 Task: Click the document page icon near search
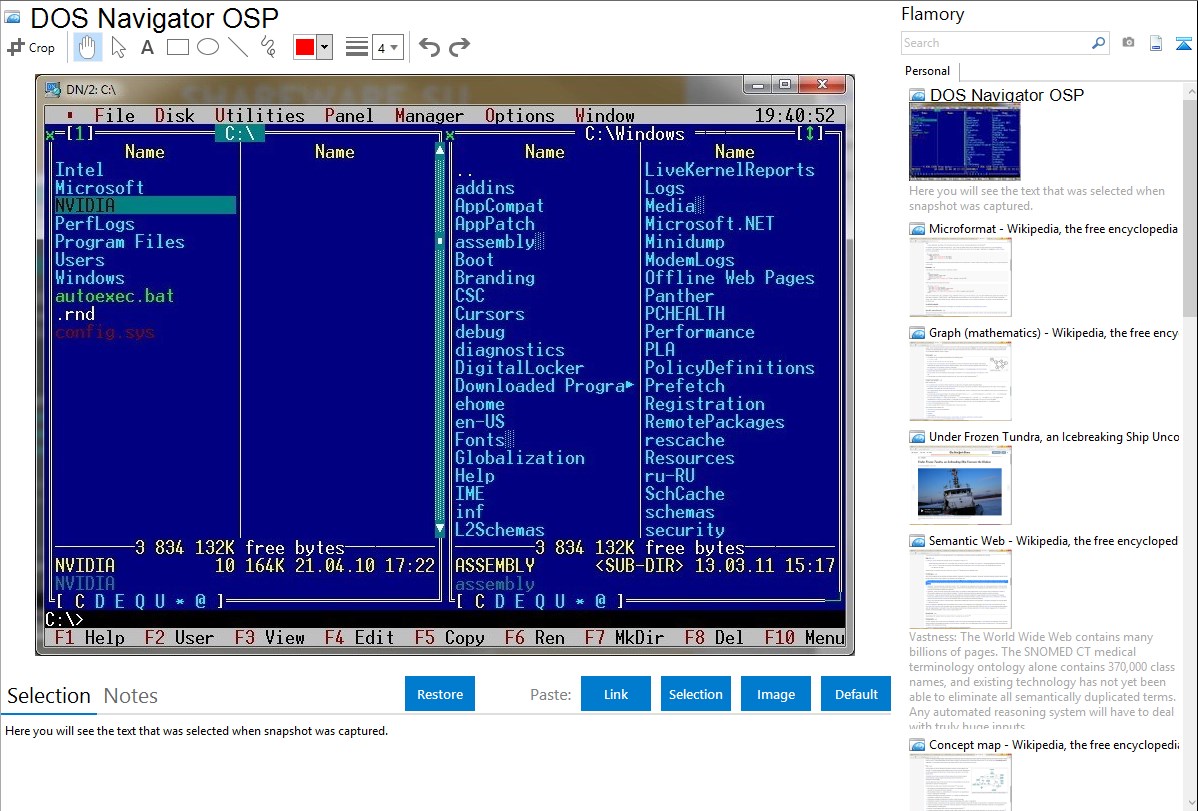click(x=1156, y=43)
